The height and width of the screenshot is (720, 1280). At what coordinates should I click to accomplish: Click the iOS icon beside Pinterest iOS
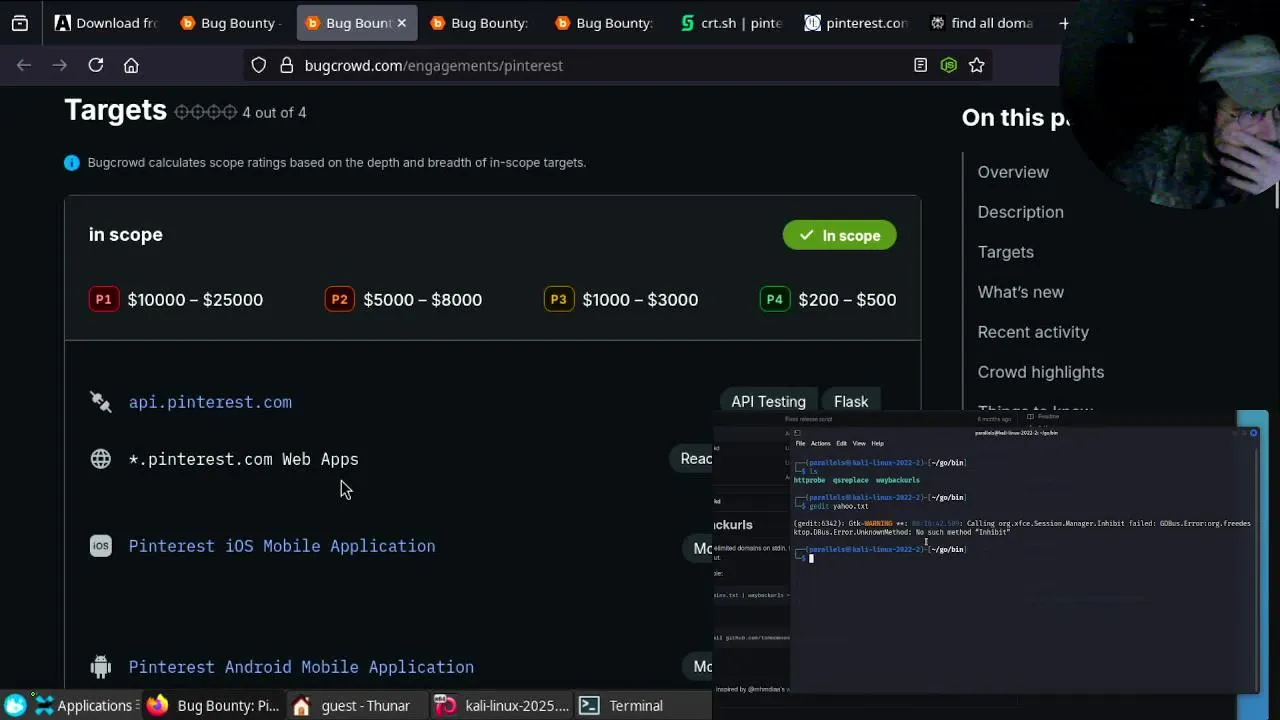[101, 546]
